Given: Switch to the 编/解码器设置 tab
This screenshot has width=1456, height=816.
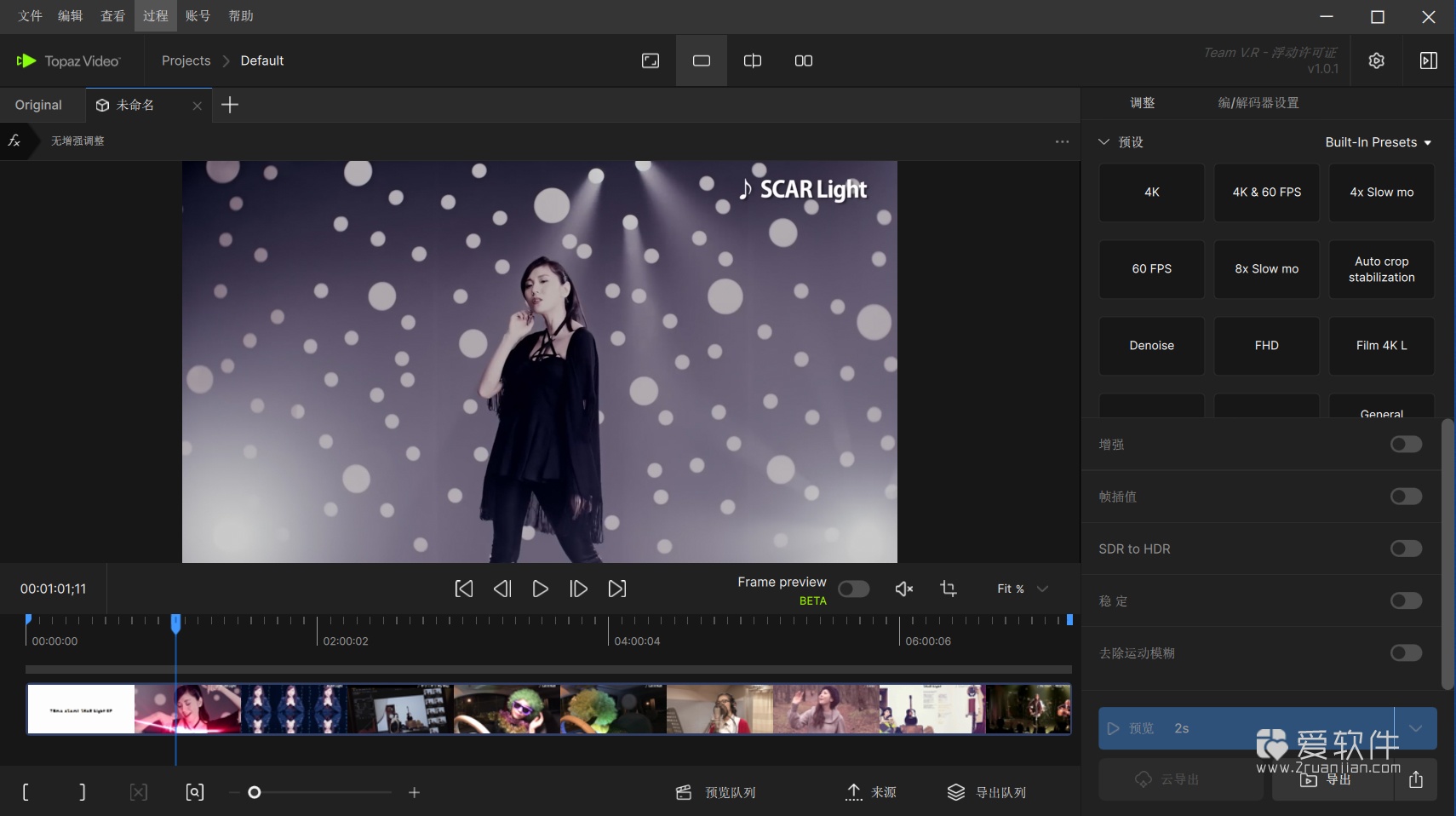Looking at the screenshot, I should coord(1258,103).
